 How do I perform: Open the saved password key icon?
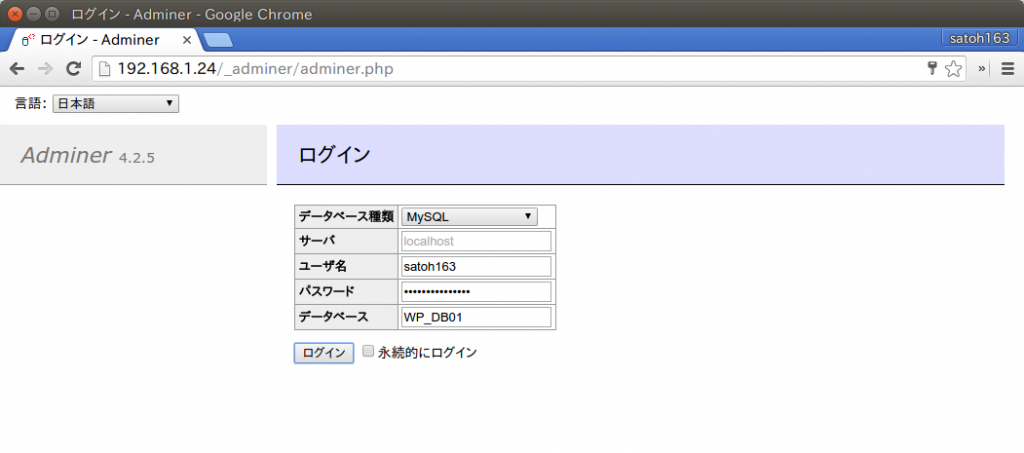click(x=933, y=69)
